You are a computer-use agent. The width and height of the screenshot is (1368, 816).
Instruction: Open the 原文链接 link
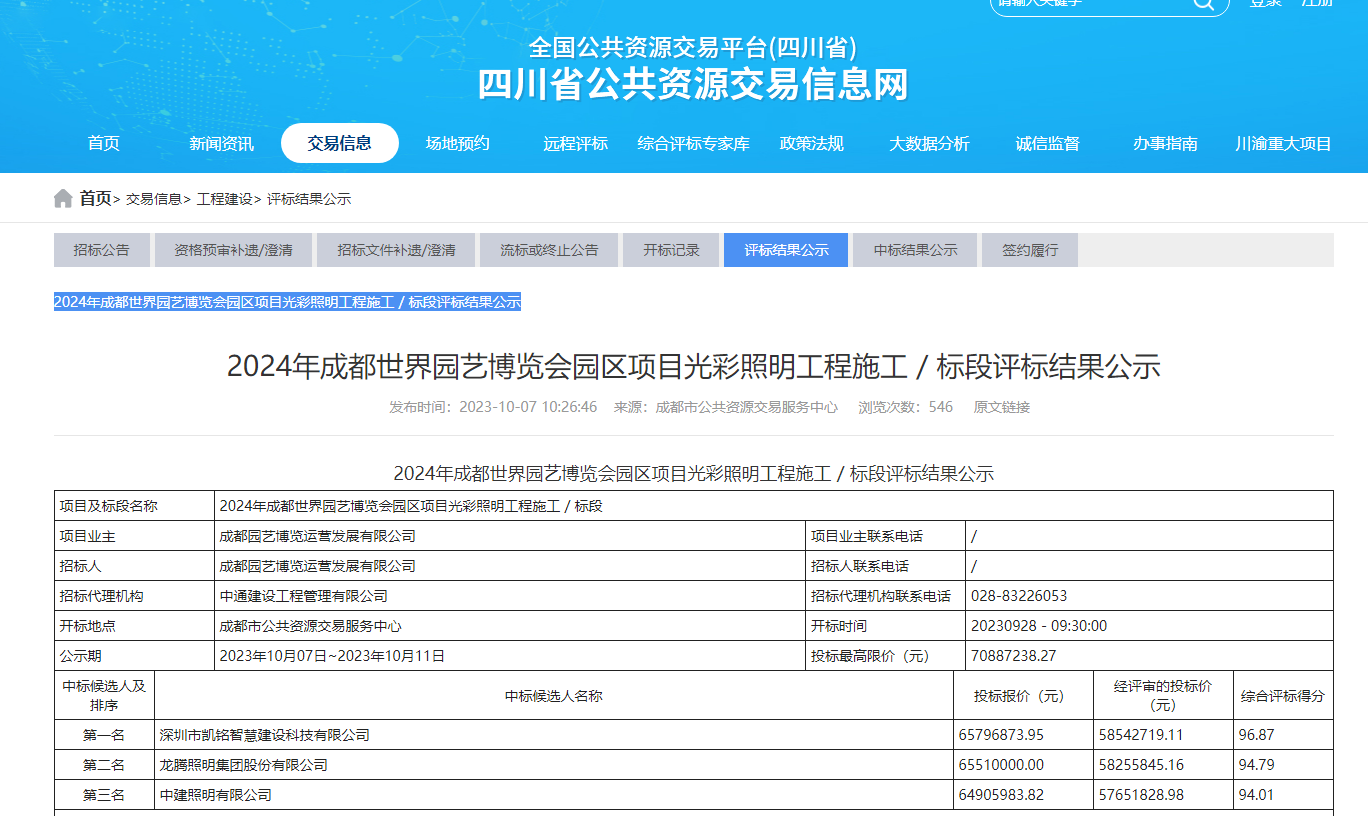(1002, 407)
